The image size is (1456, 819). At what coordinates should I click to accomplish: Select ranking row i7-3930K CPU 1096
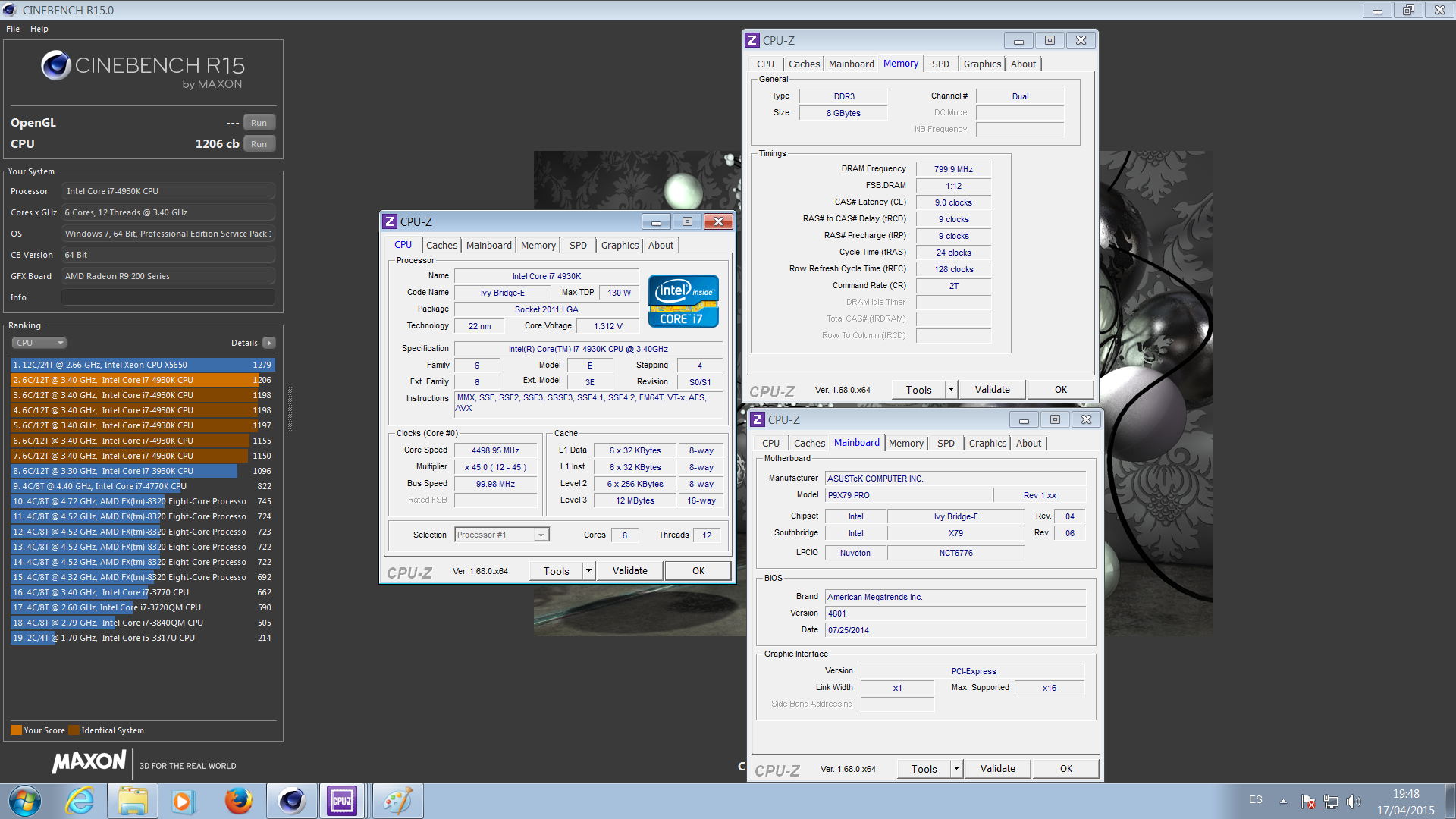click(142, 471)
